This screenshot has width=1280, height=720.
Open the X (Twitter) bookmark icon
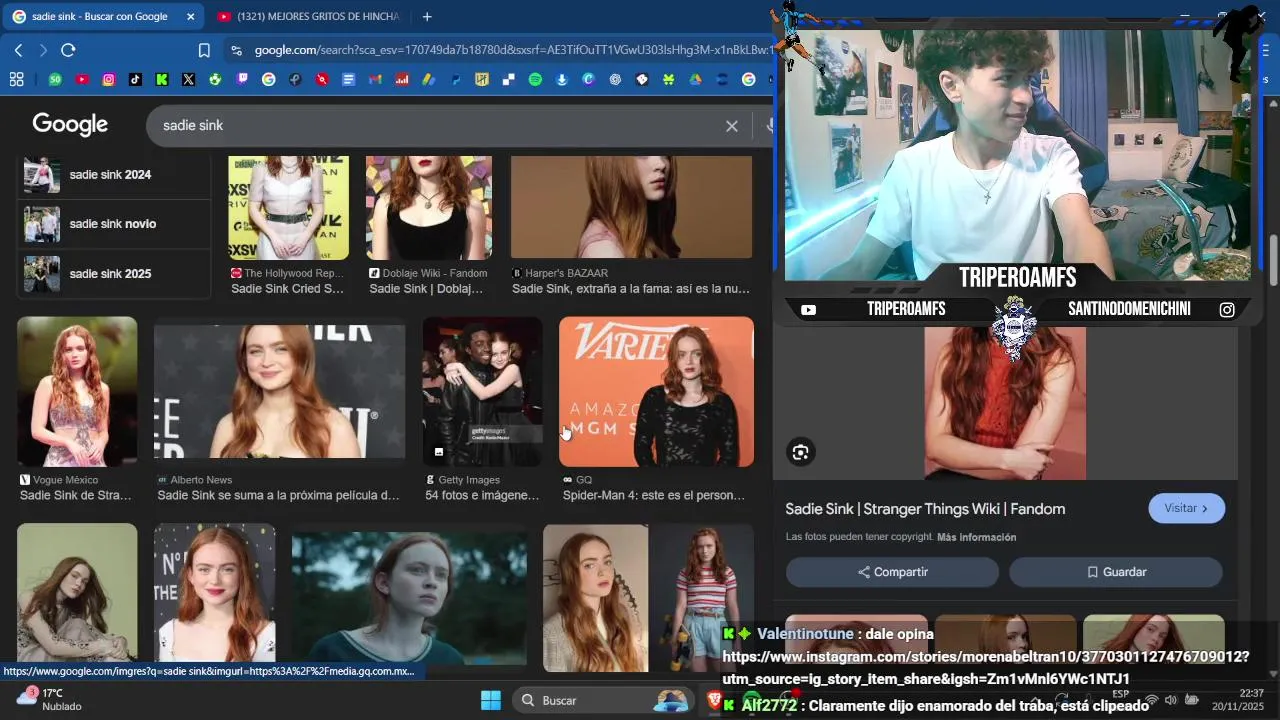tap(188, 79)
